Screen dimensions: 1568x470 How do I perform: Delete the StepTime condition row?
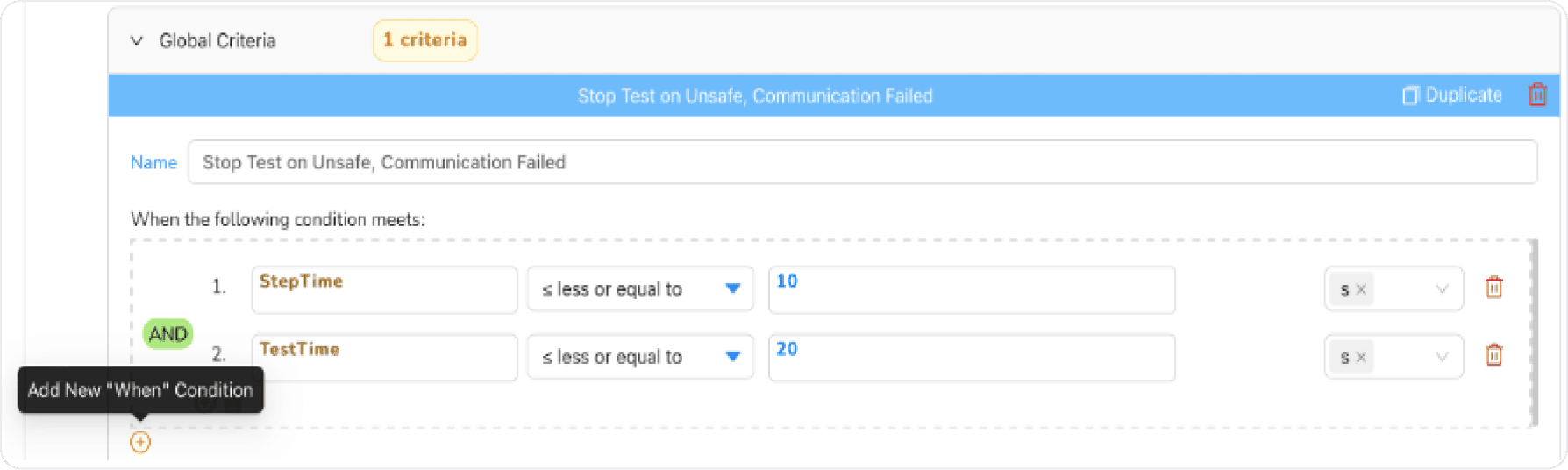[x=1493, y=288]
